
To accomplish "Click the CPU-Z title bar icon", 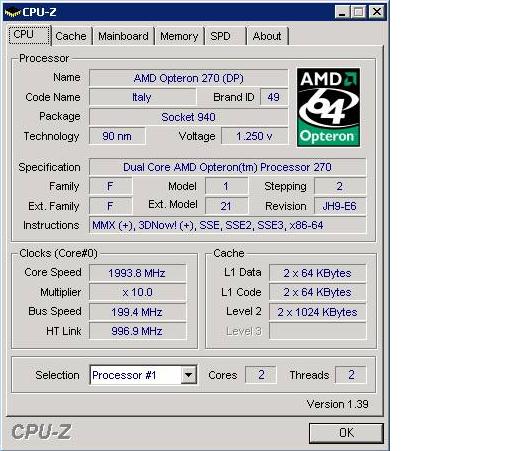I will [x=12, y=12].
